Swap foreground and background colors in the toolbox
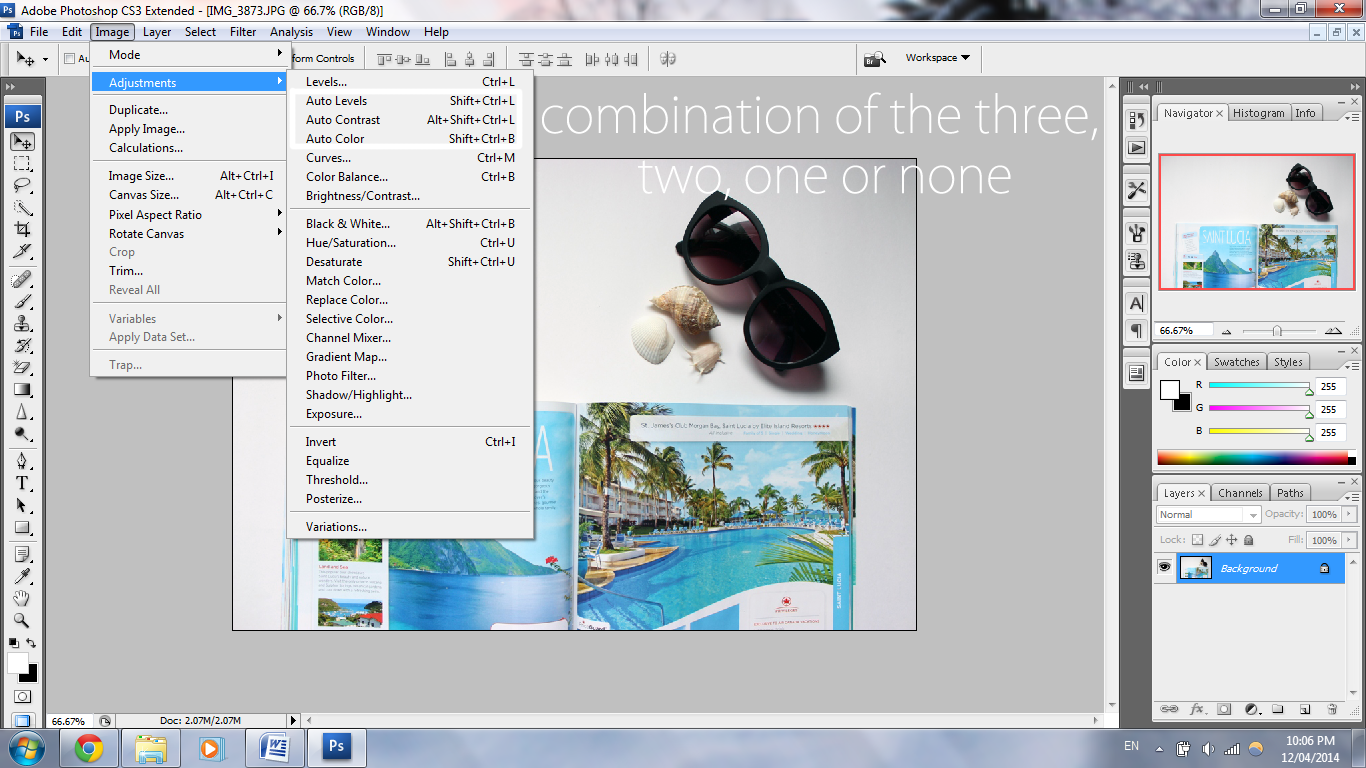Viewport: 1366px width, 768px height. click(31, 643)
